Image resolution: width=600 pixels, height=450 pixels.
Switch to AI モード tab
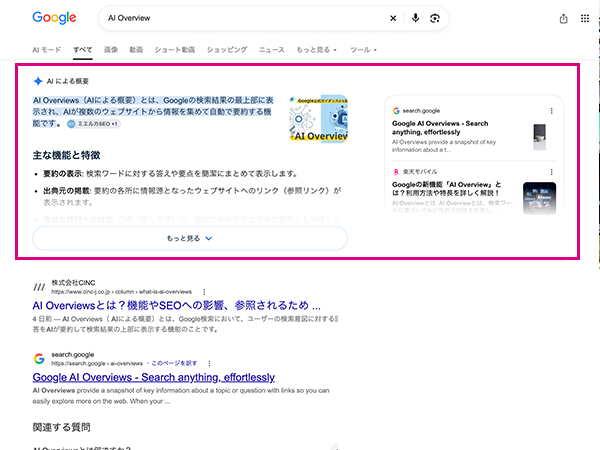point(46,50)
